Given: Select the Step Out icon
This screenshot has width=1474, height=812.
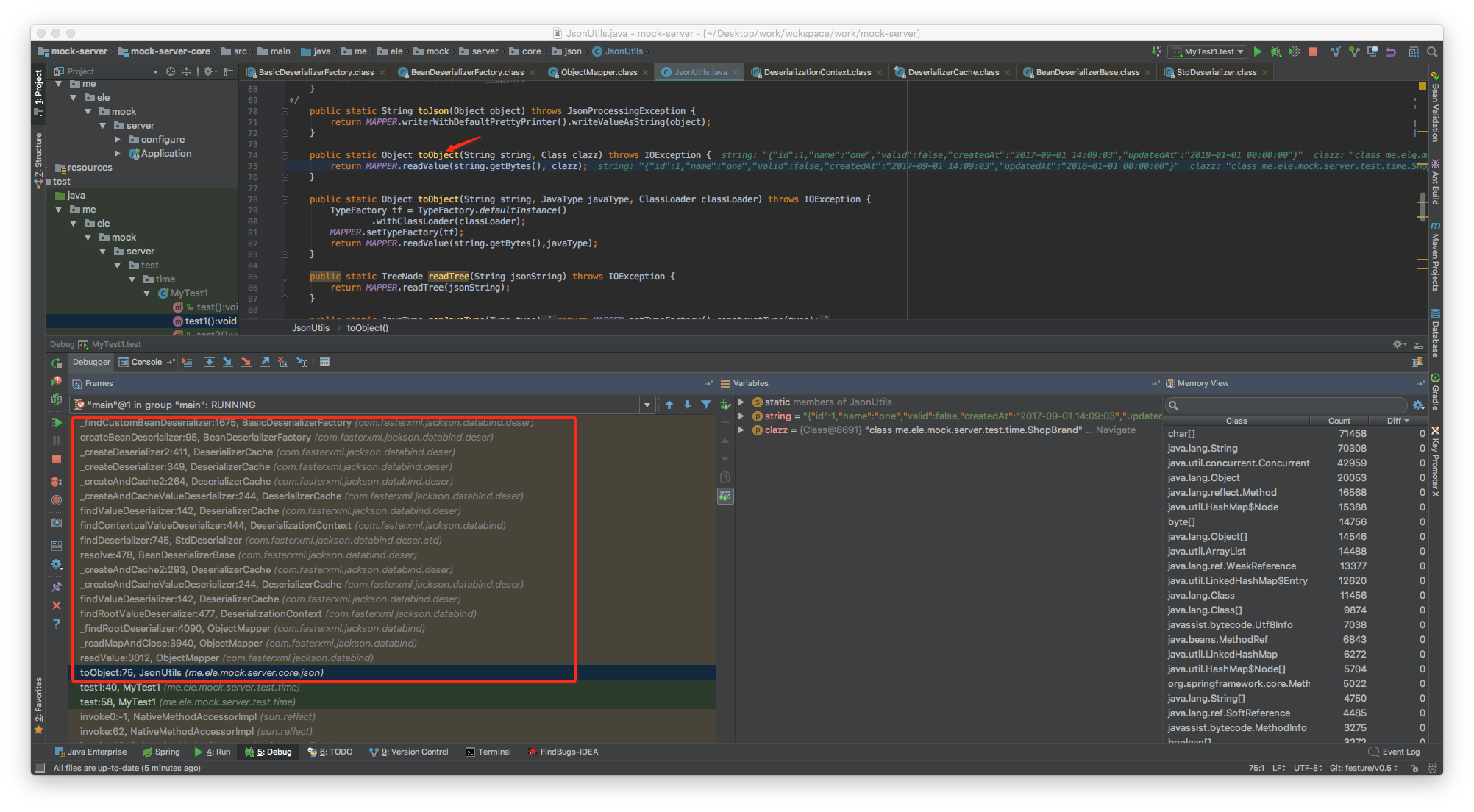Looking at the screenshot, I should point(265,362).
